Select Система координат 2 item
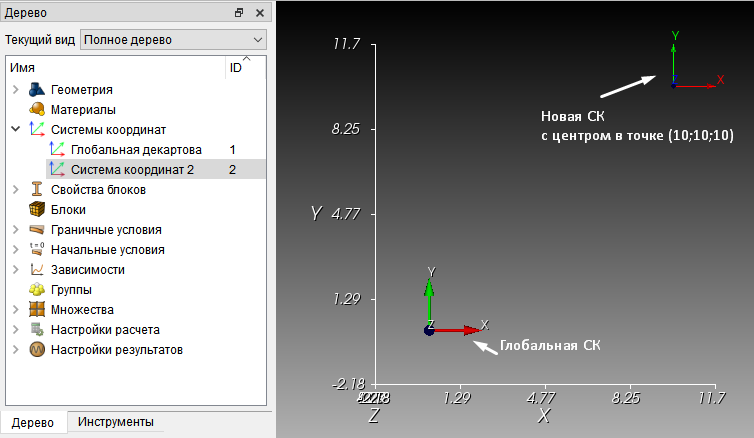 pos(132,170)
